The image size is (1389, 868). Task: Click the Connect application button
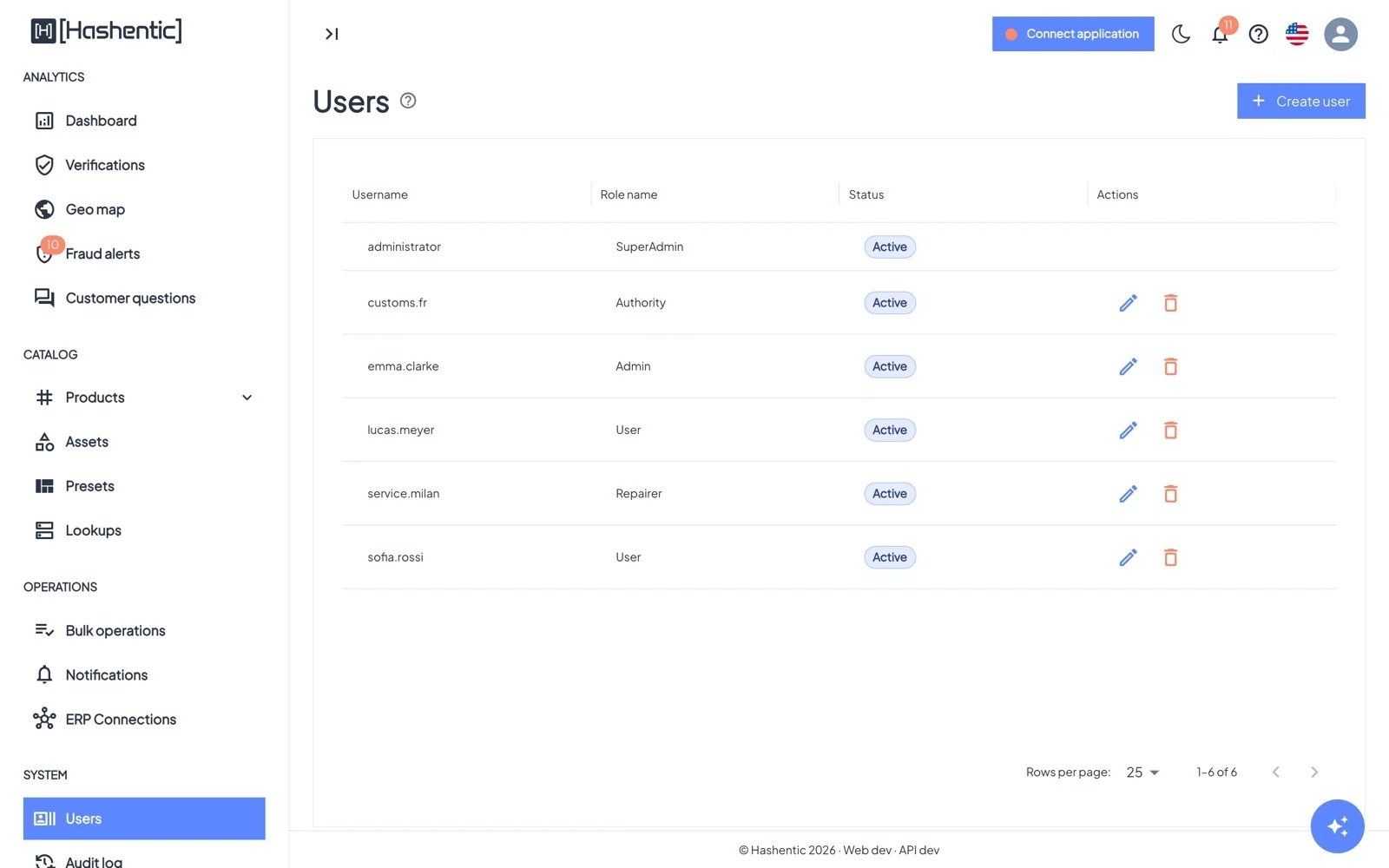pyautogui.click(x=1073, y=34)
